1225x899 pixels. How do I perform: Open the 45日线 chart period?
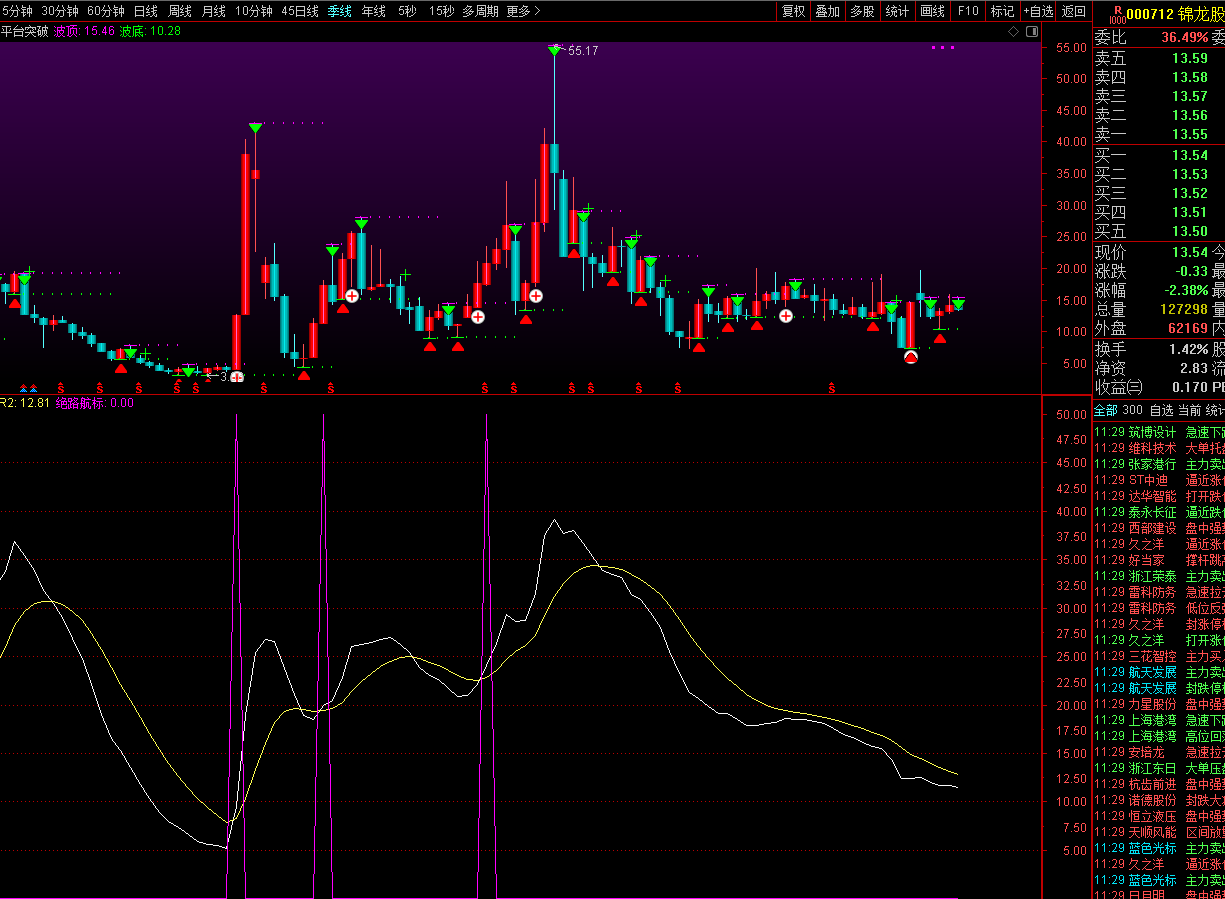click(x=300, y=11)
